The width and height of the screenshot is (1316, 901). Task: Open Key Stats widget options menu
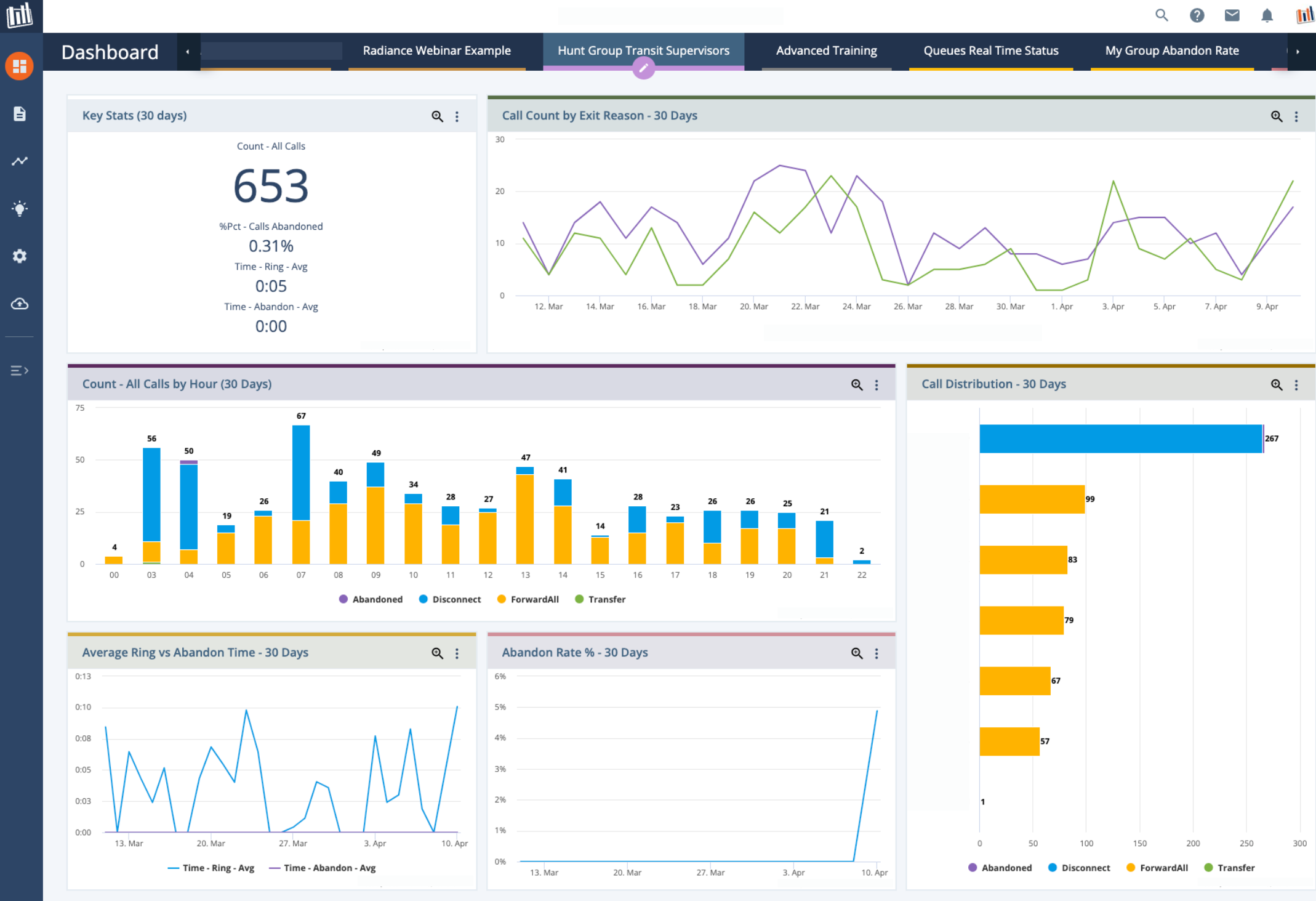(x=457, y=116)
